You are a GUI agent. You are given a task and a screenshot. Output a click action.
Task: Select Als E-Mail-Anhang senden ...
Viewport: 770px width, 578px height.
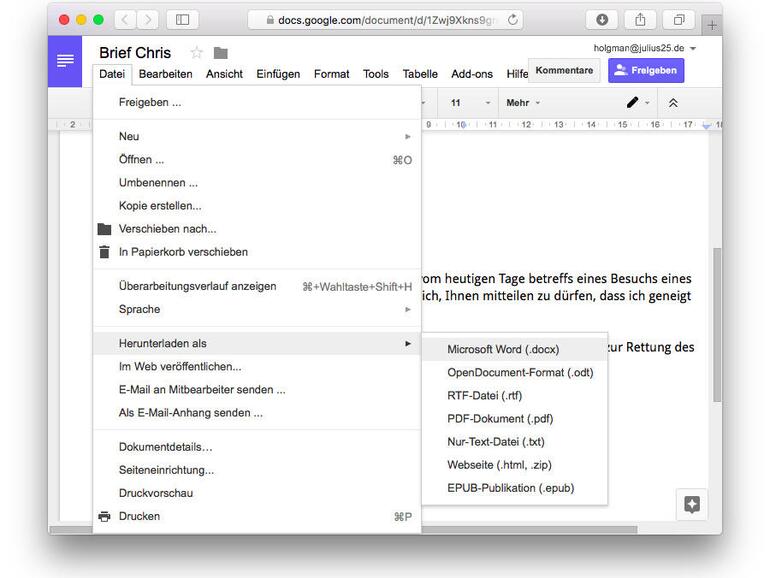click(257, 413)
